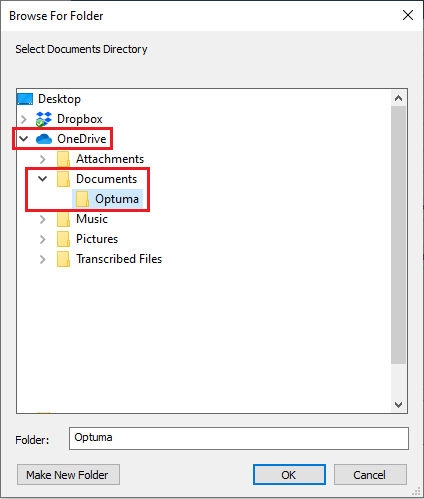Expand the Dropbox tree node
This screenshot has height=499, width=424.
click(24, 119)
